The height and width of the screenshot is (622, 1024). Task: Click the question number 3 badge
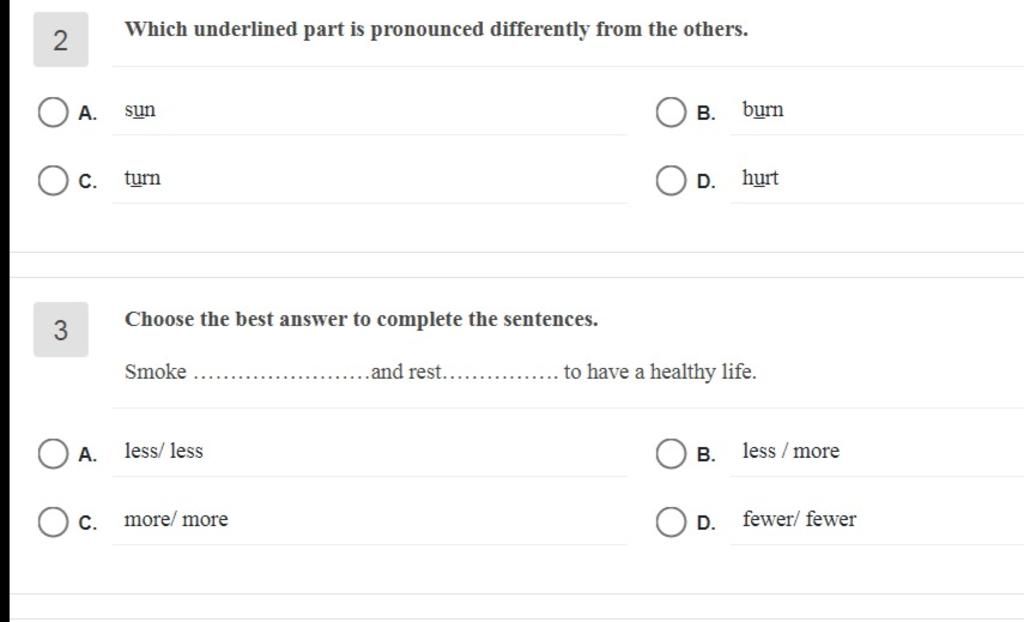[x=61, y=329]
